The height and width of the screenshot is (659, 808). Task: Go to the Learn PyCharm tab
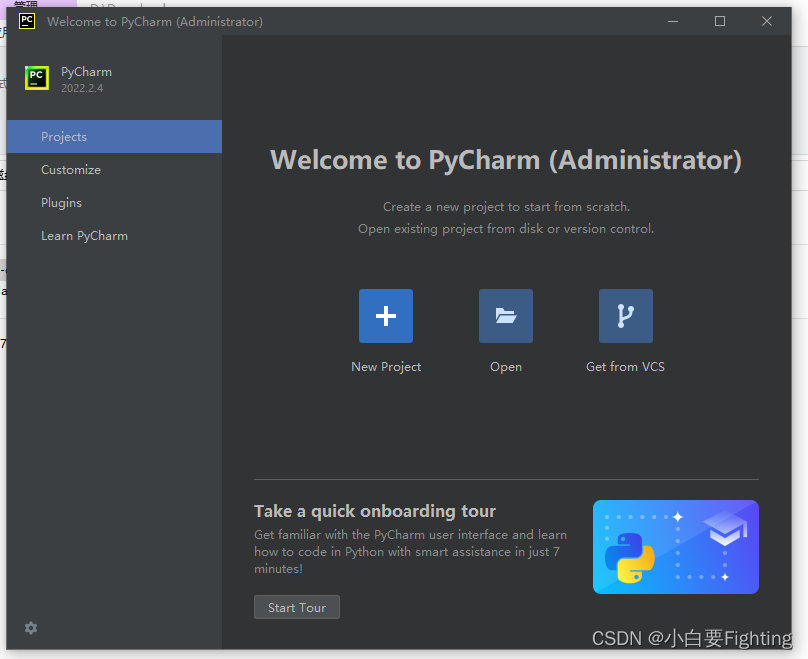coord(114,235)
